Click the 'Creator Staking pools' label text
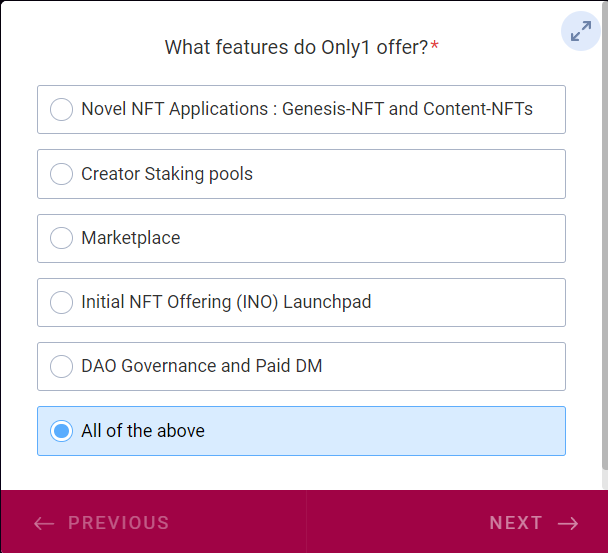608x553 pixels. coord(167,174)
